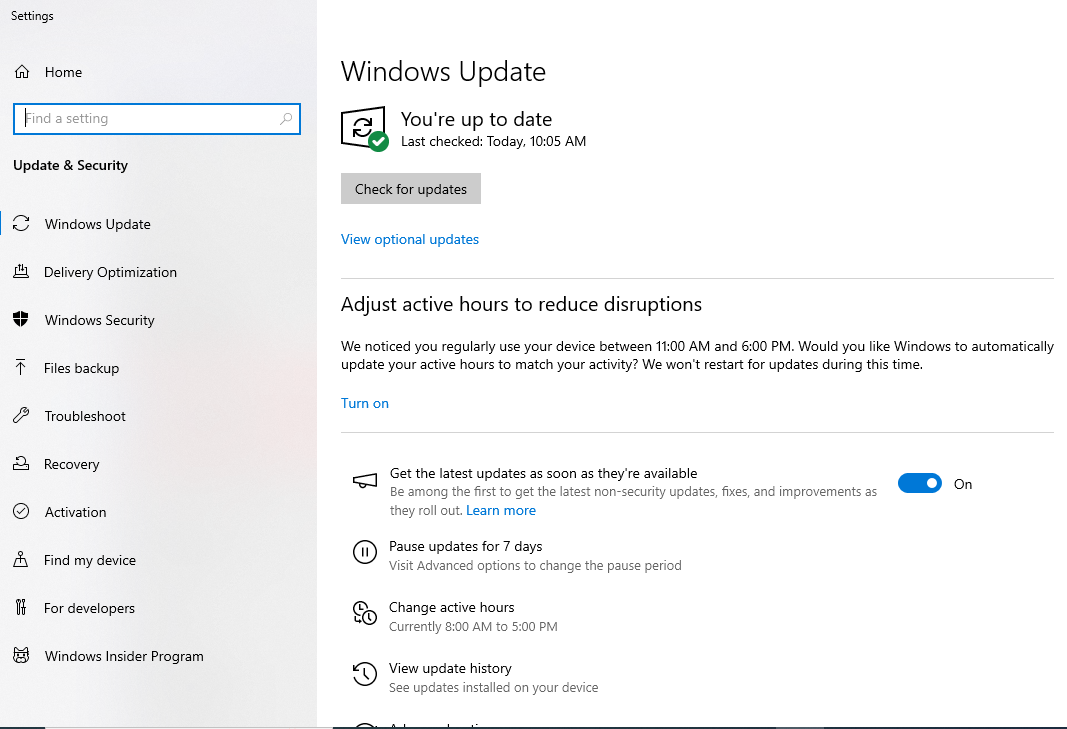Click Turn on for automatic active hours
Viewport: 1067px width, 729px height.
[x=364, y=403]
